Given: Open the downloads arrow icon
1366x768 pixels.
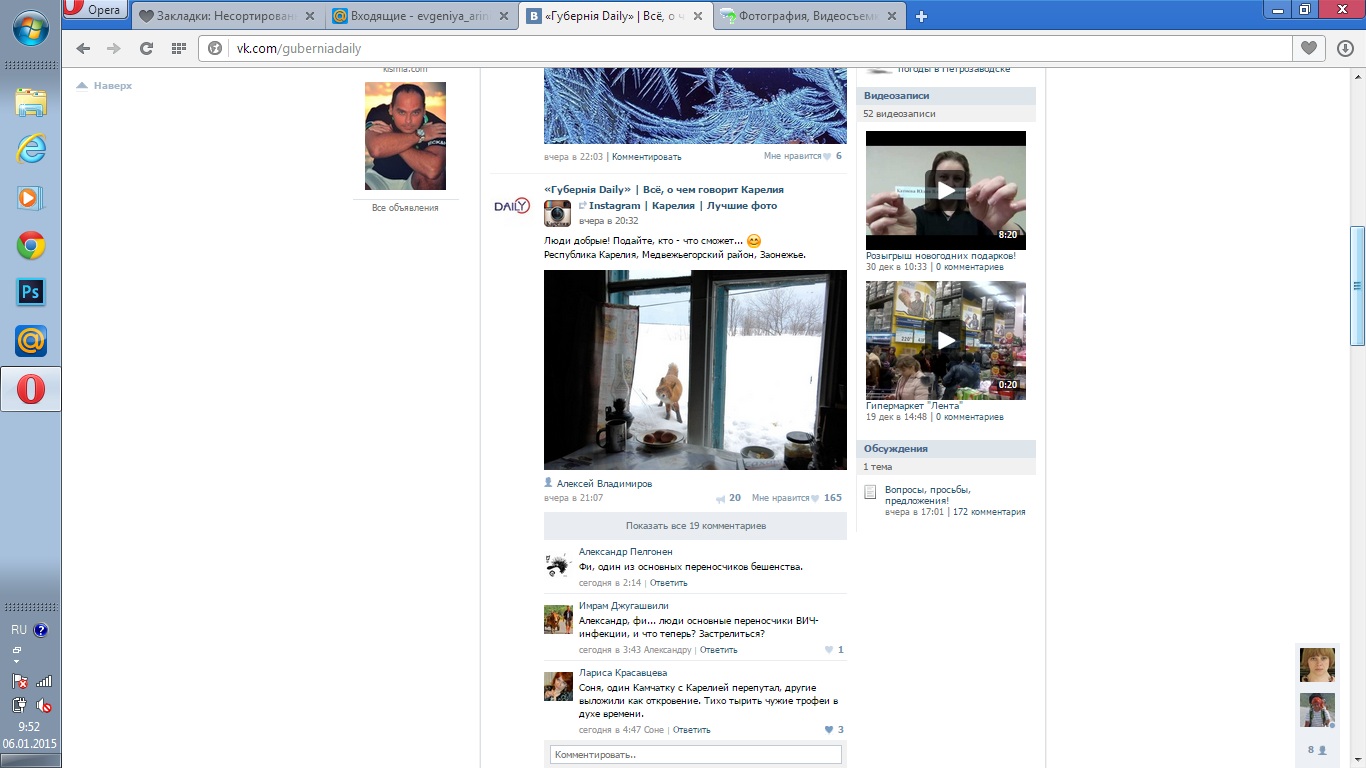Looking at the screenshot, I should [x=1345, y=48].
